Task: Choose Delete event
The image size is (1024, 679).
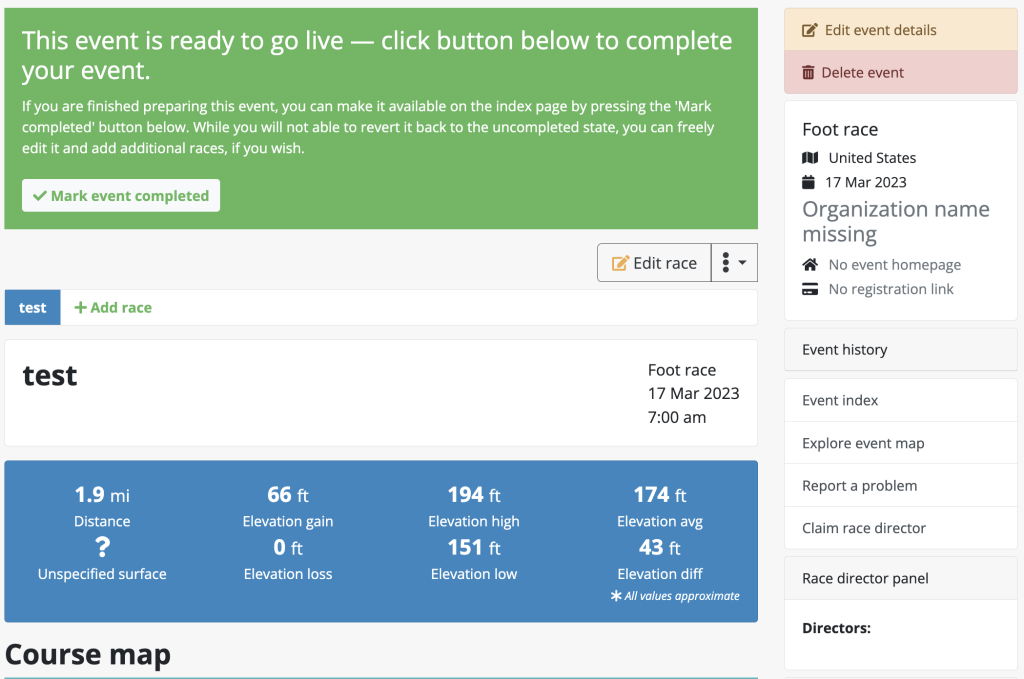Action: coord(901,72)
